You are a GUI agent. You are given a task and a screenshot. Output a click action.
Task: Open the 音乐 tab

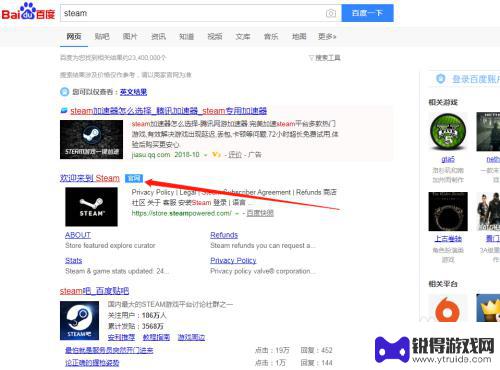[x=271, y=36]
